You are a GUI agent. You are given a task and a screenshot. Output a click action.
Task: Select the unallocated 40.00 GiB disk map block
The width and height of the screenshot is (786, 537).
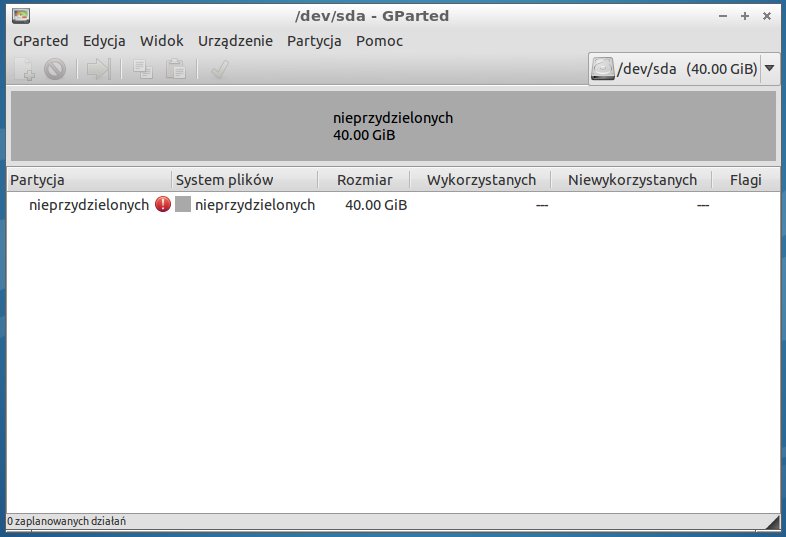click(x=394, y=126)
